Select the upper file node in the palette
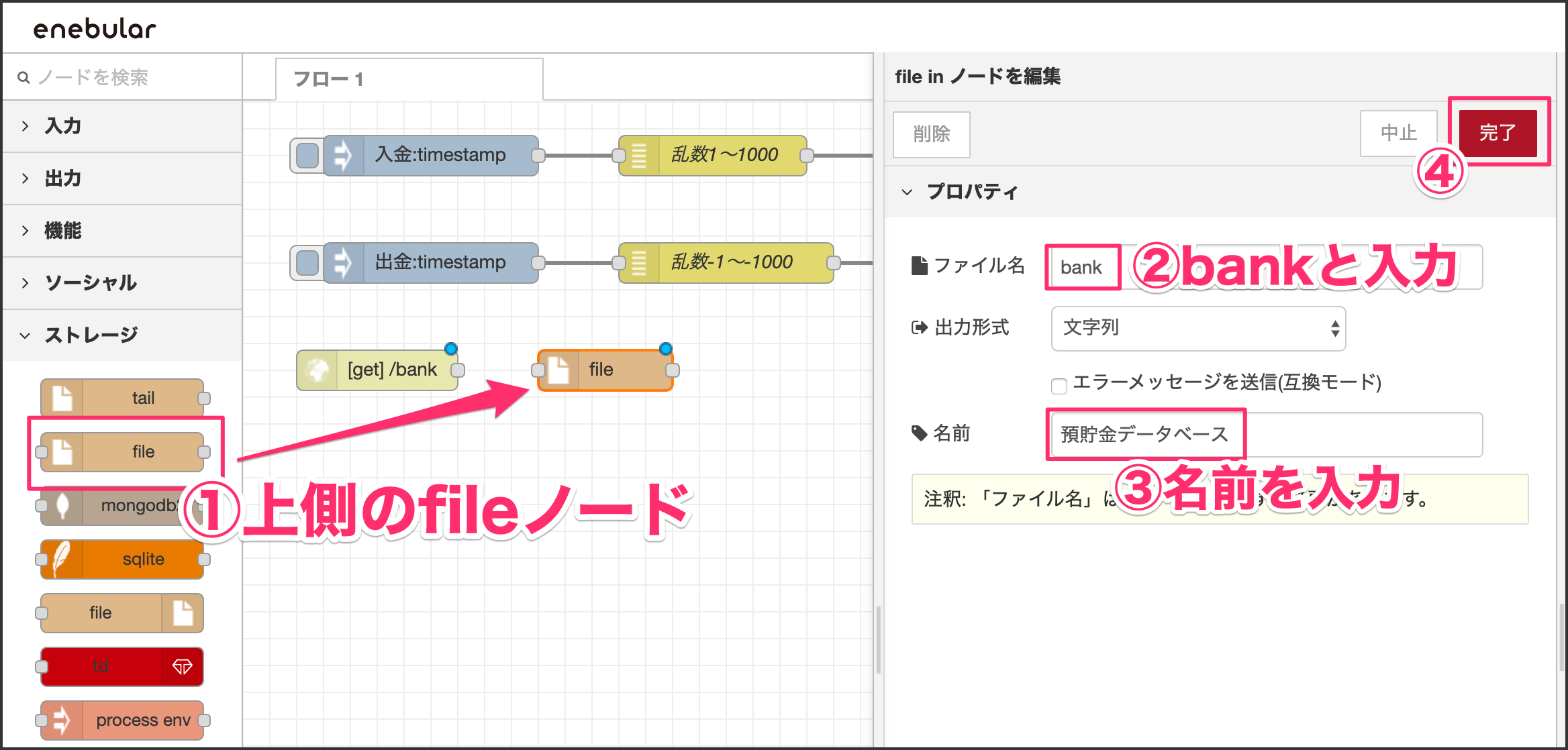 coord(122,451)
